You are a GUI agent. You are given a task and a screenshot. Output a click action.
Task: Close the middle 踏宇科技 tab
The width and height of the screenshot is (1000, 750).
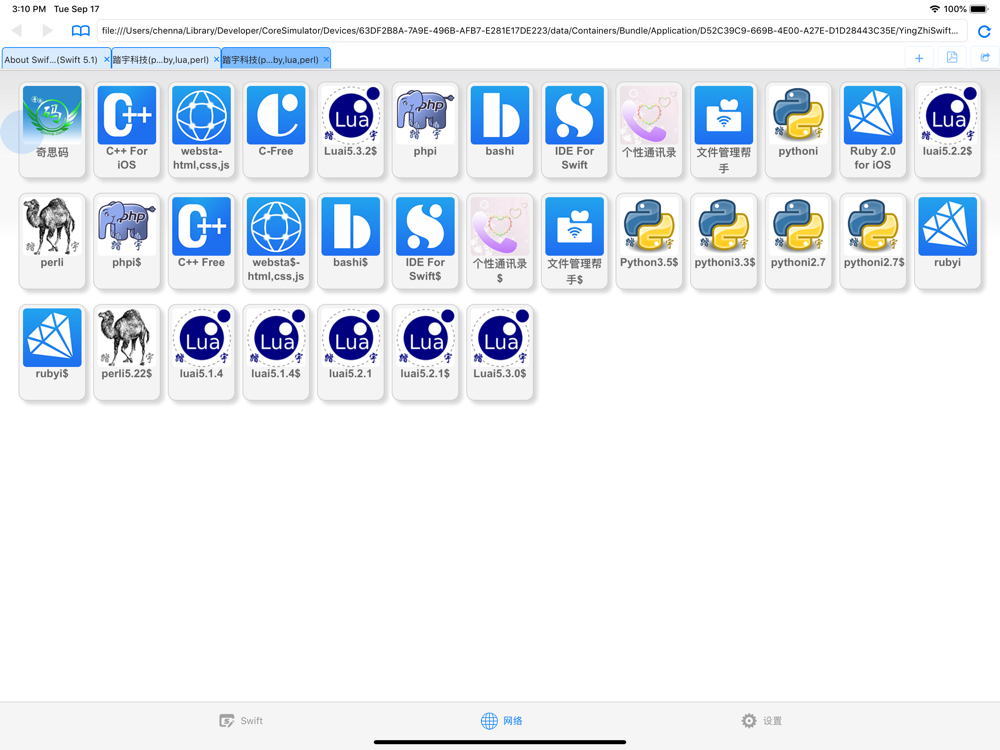216,59
